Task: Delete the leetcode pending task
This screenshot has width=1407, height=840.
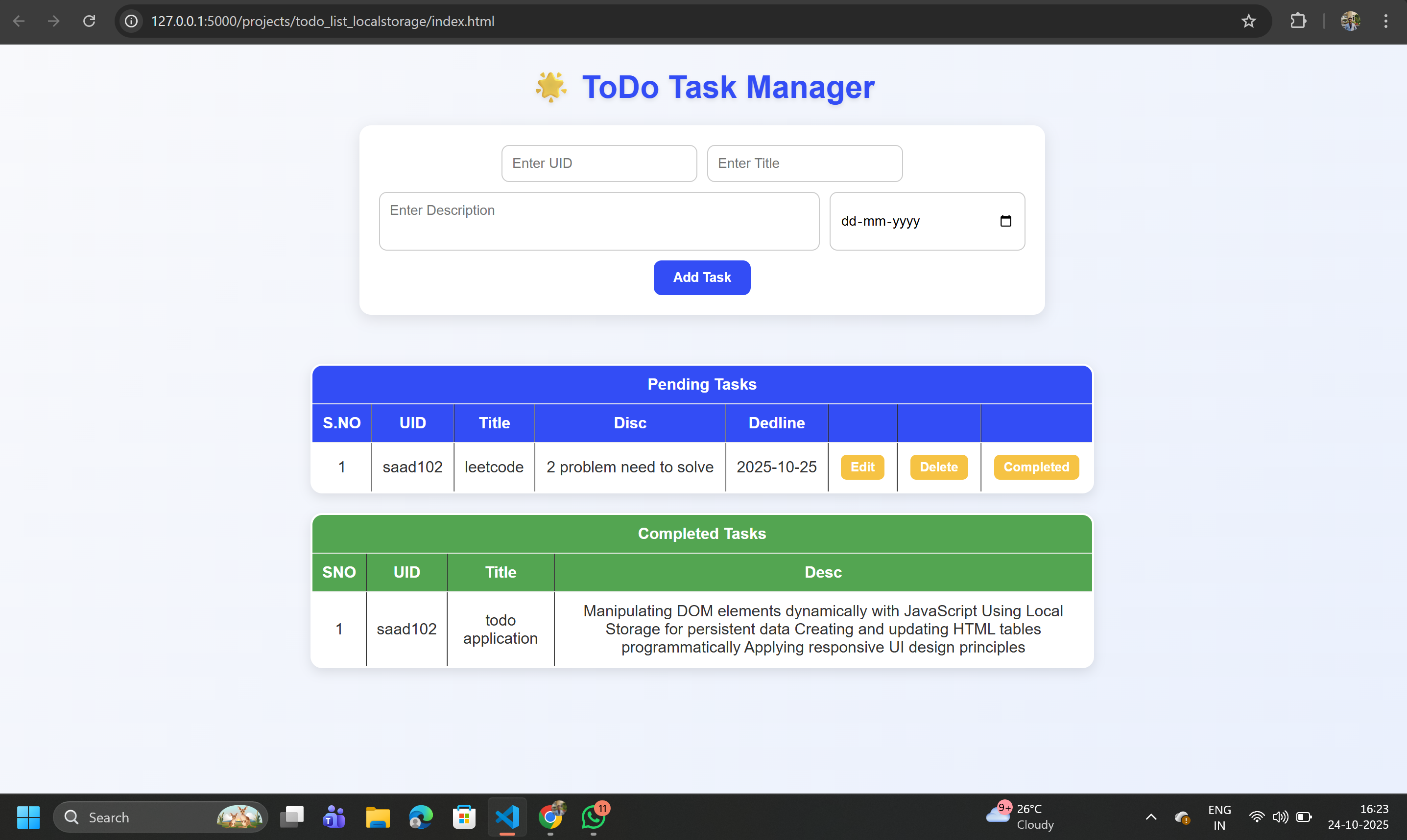Action: point(938,467)
